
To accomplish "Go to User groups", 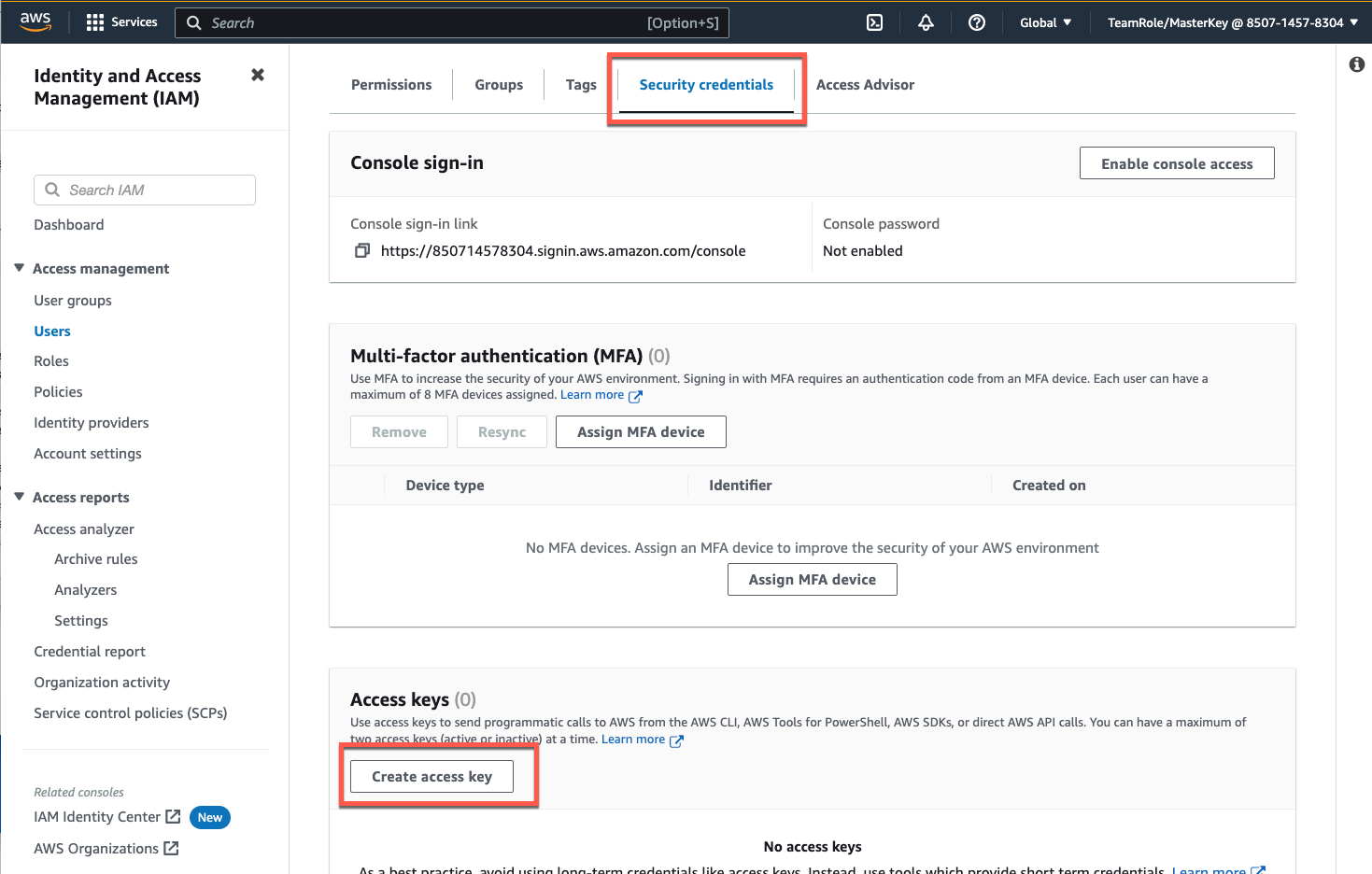I will click(73, 300).
